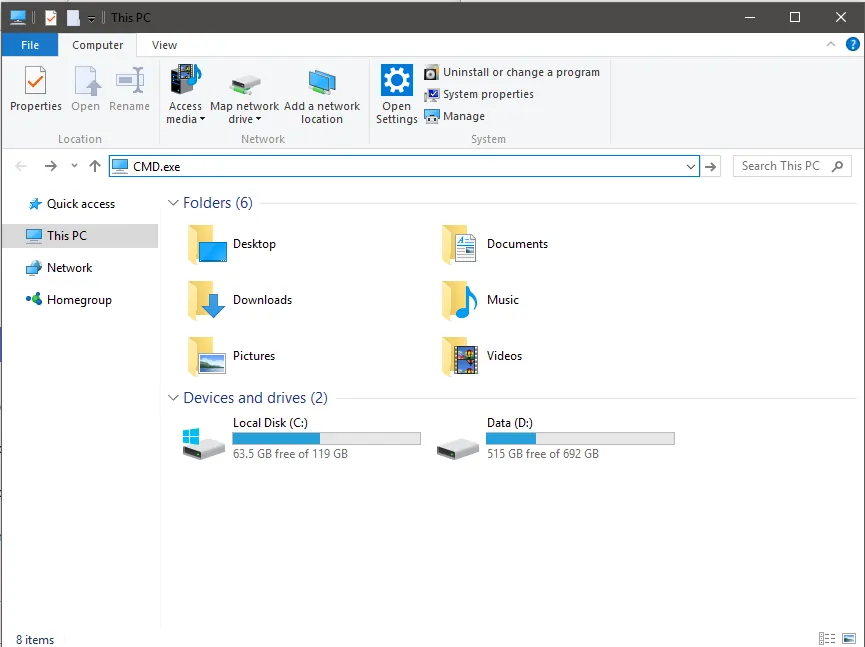
Task: Click the address bar containing CMD.exe
Action: (x=404, y=166)
